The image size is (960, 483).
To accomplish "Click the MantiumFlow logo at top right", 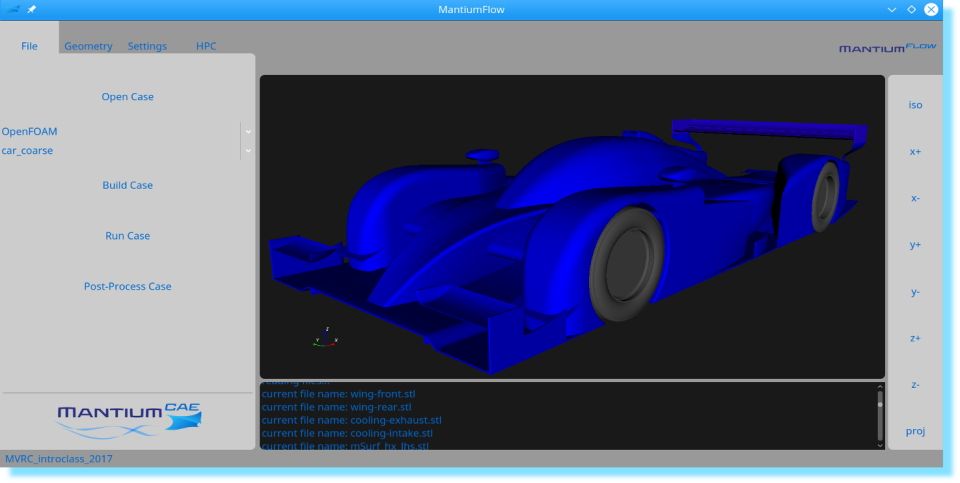I will 888,47.
